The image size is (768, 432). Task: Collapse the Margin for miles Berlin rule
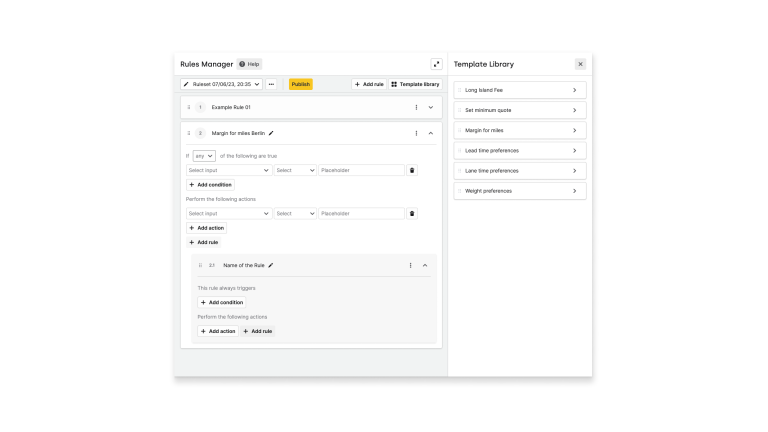(x=430, y=133)
